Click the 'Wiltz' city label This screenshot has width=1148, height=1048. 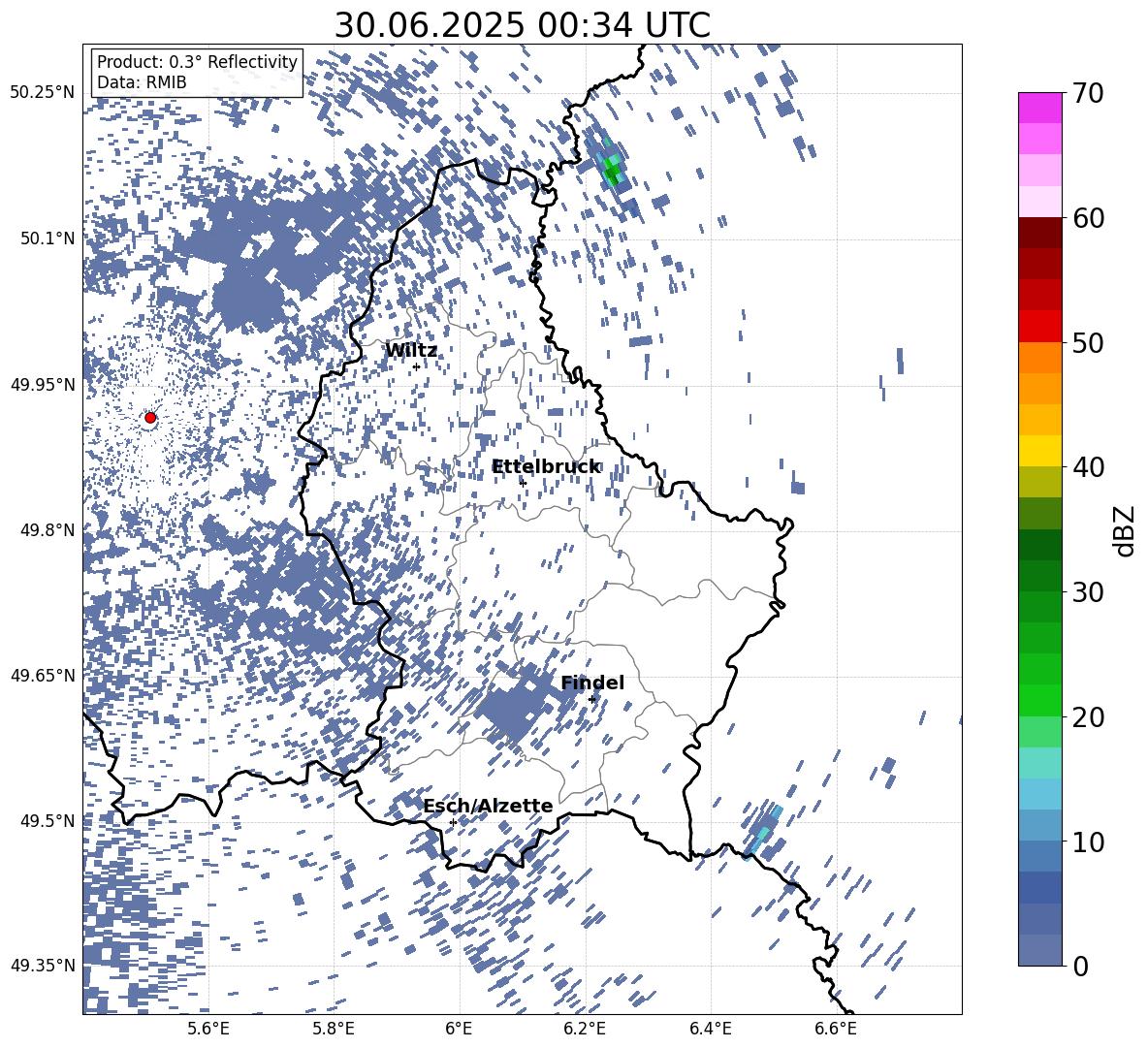411,351
